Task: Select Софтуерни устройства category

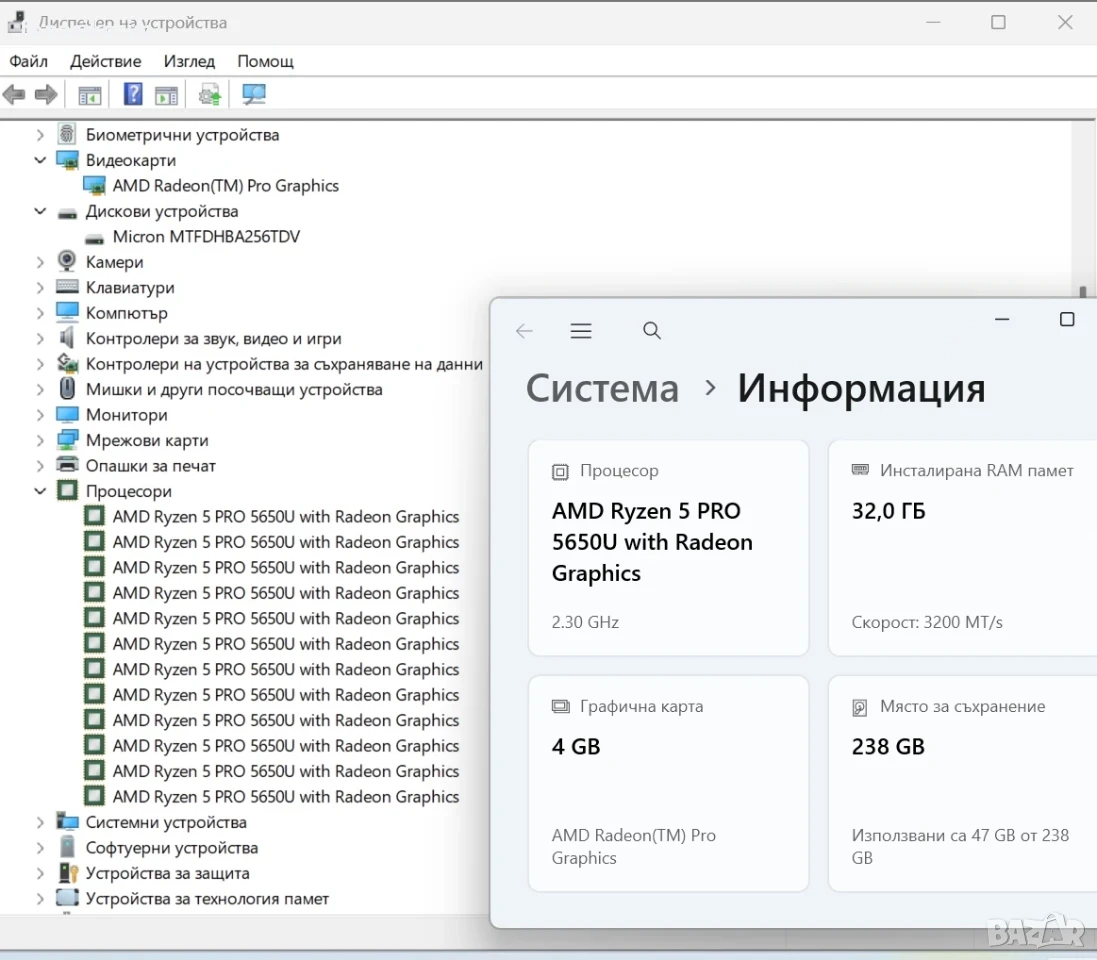Action: tap(171, 848)
